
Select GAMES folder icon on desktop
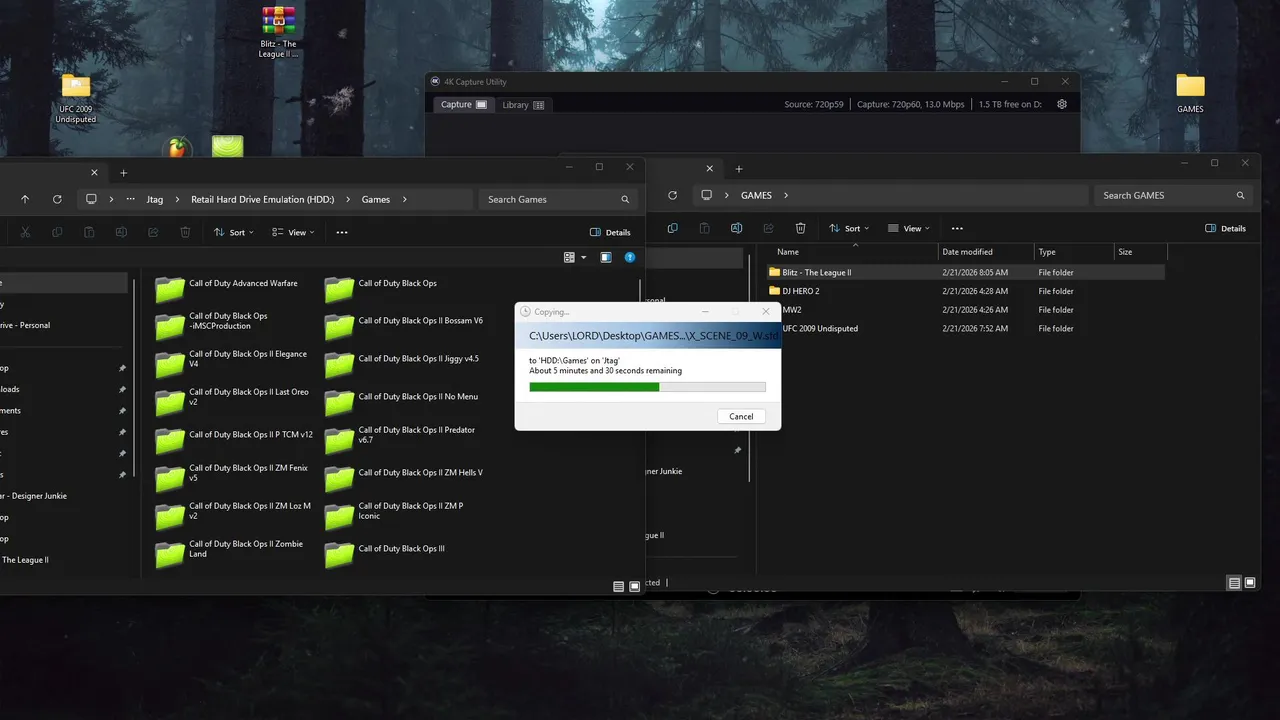pos(1190,92)
